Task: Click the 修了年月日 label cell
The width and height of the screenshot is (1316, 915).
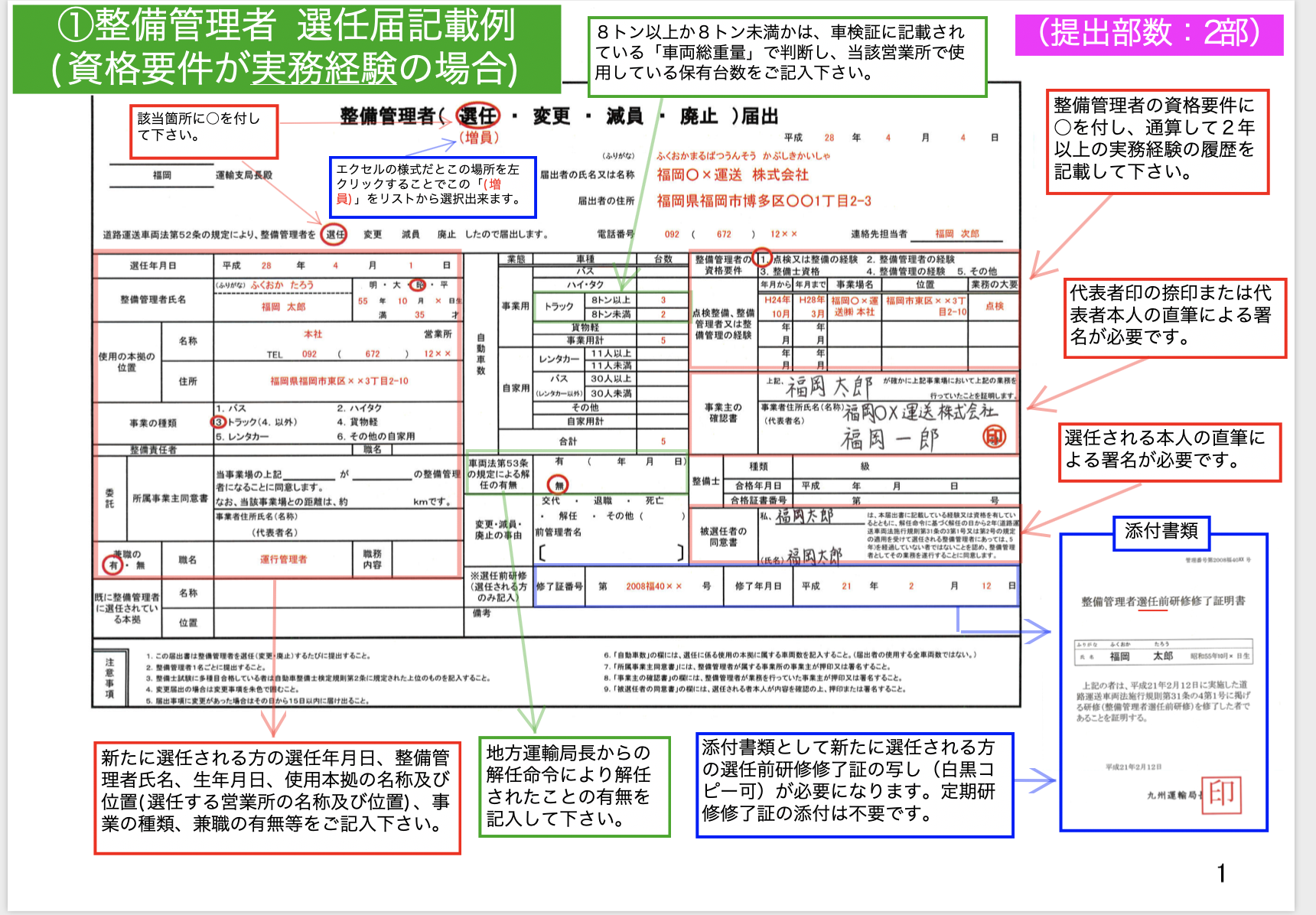Action: pos(758,586)
